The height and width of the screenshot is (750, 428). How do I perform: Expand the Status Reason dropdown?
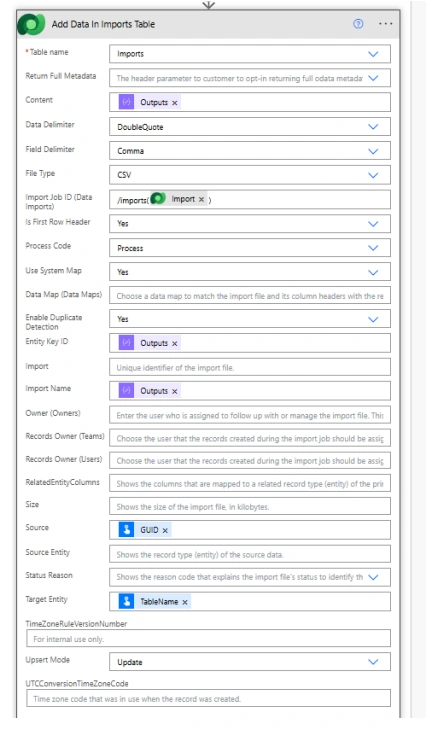[373, 577]
